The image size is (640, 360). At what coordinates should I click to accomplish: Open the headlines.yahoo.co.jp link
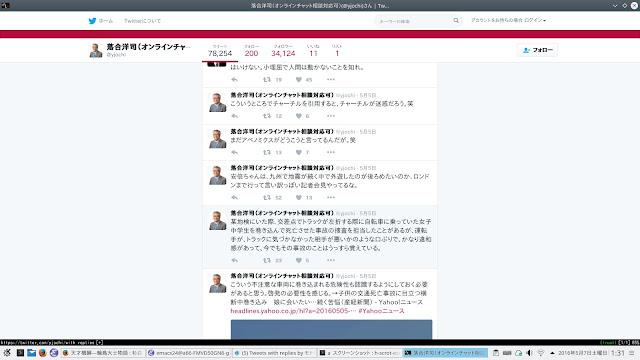293,311
